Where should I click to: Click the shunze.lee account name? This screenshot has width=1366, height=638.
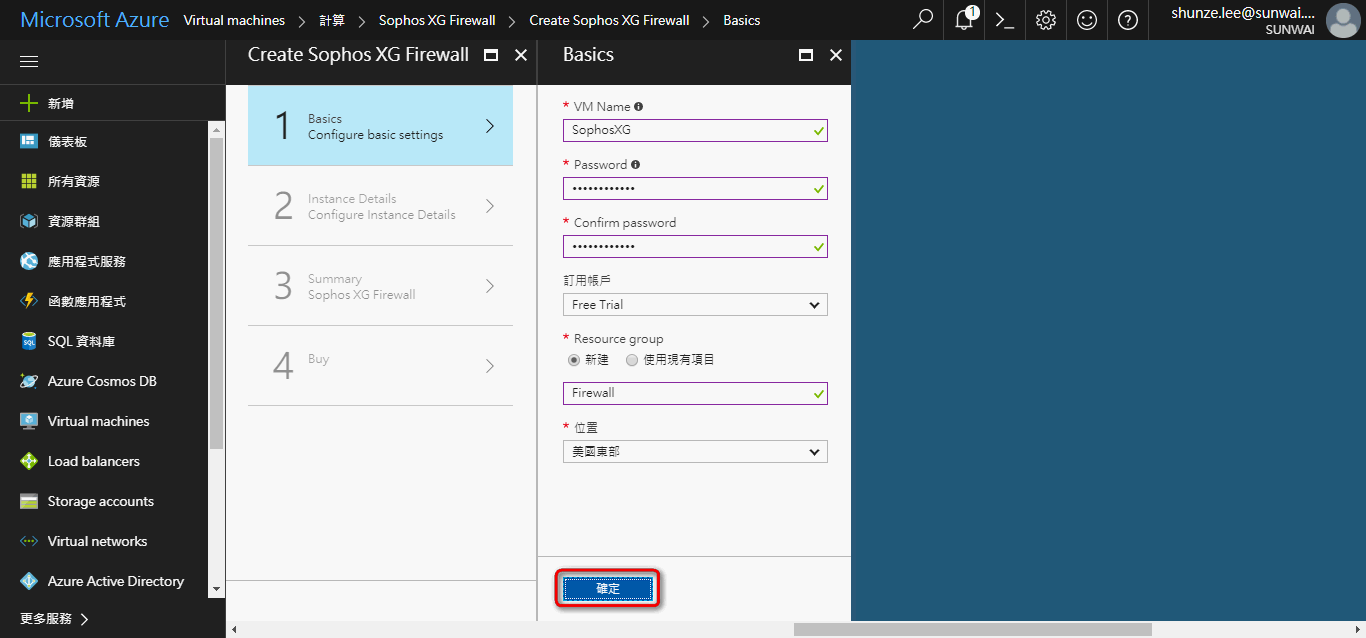click(x=1243, y=13)
